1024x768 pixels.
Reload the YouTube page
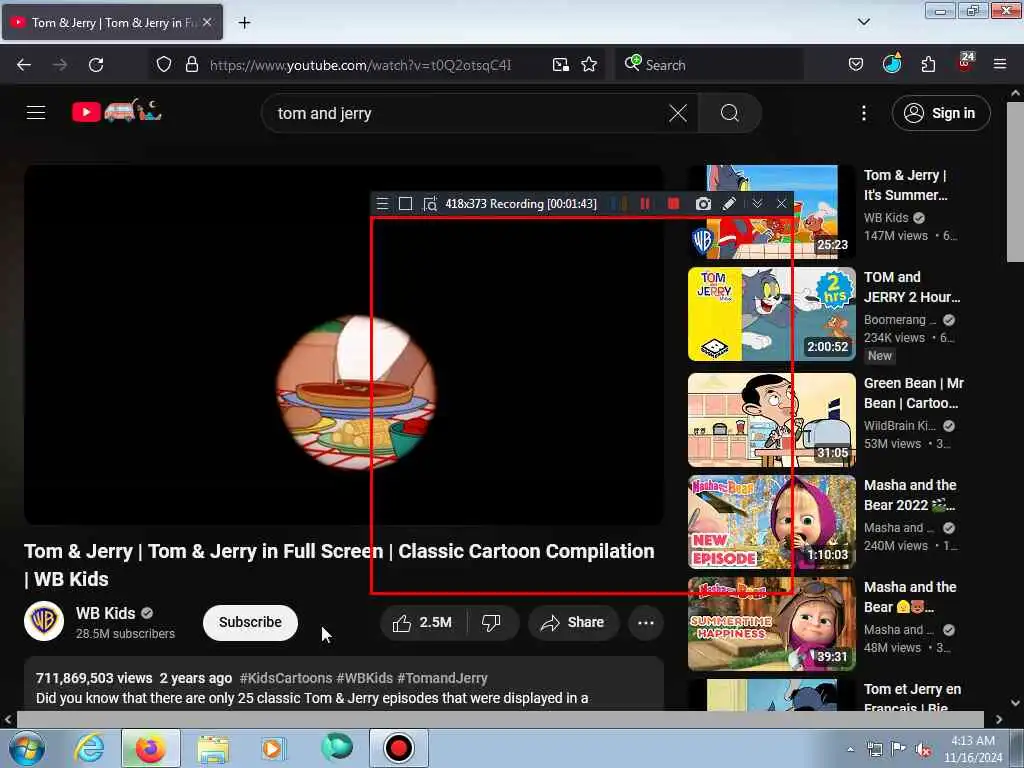click(96, 65)
